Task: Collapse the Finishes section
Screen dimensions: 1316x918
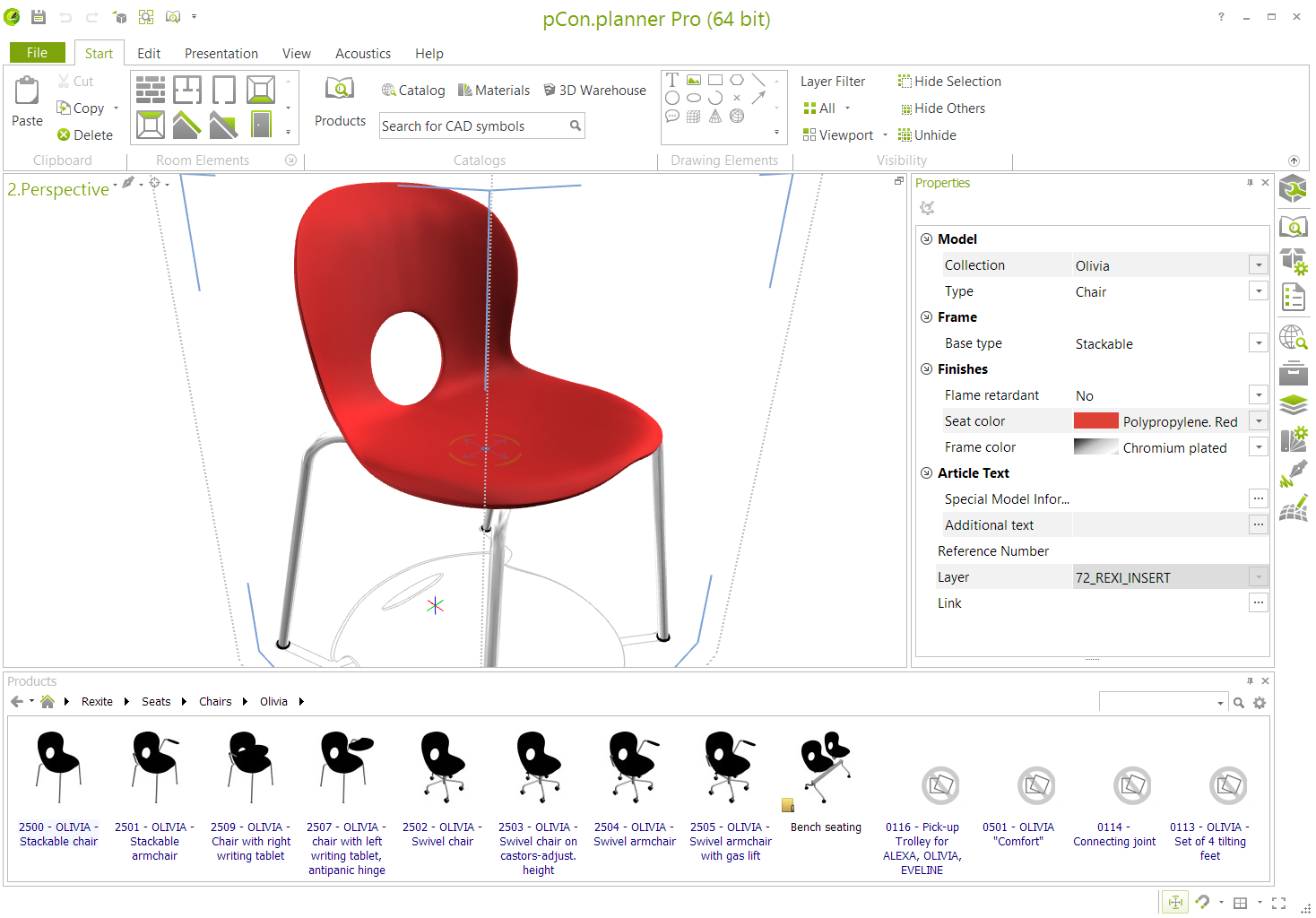Action: click(x=926, y=369)
